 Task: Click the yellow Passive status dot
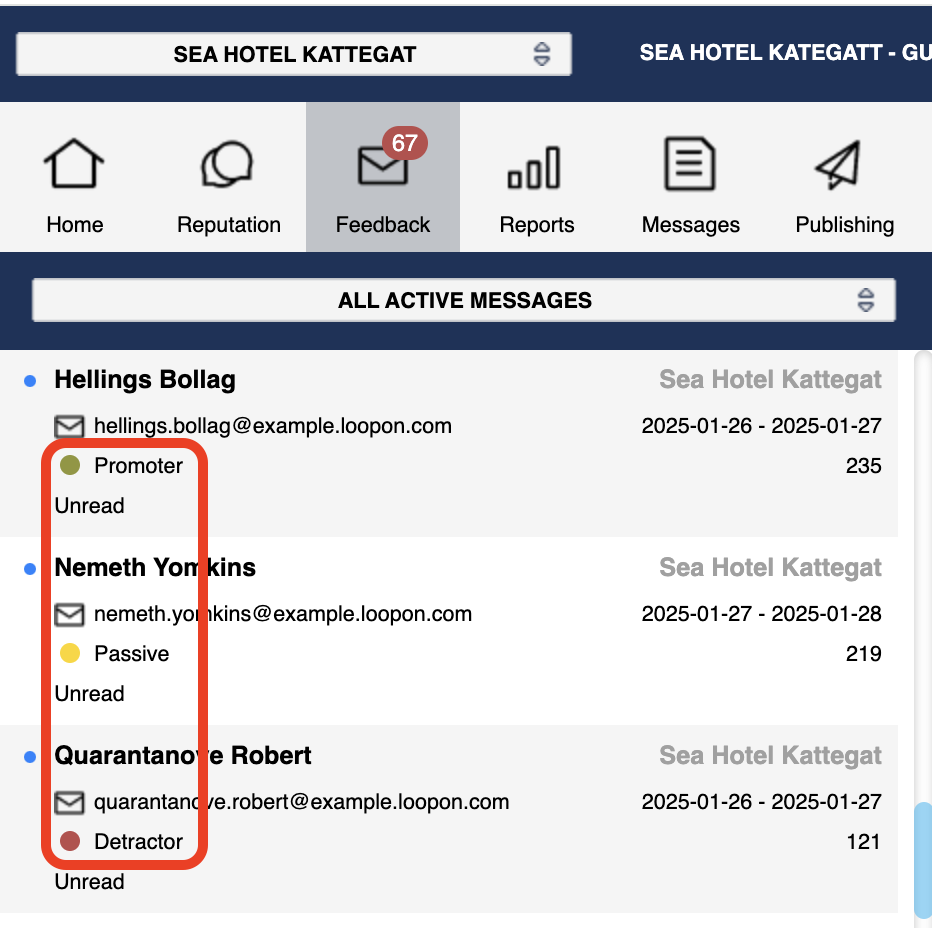point(70,654)
